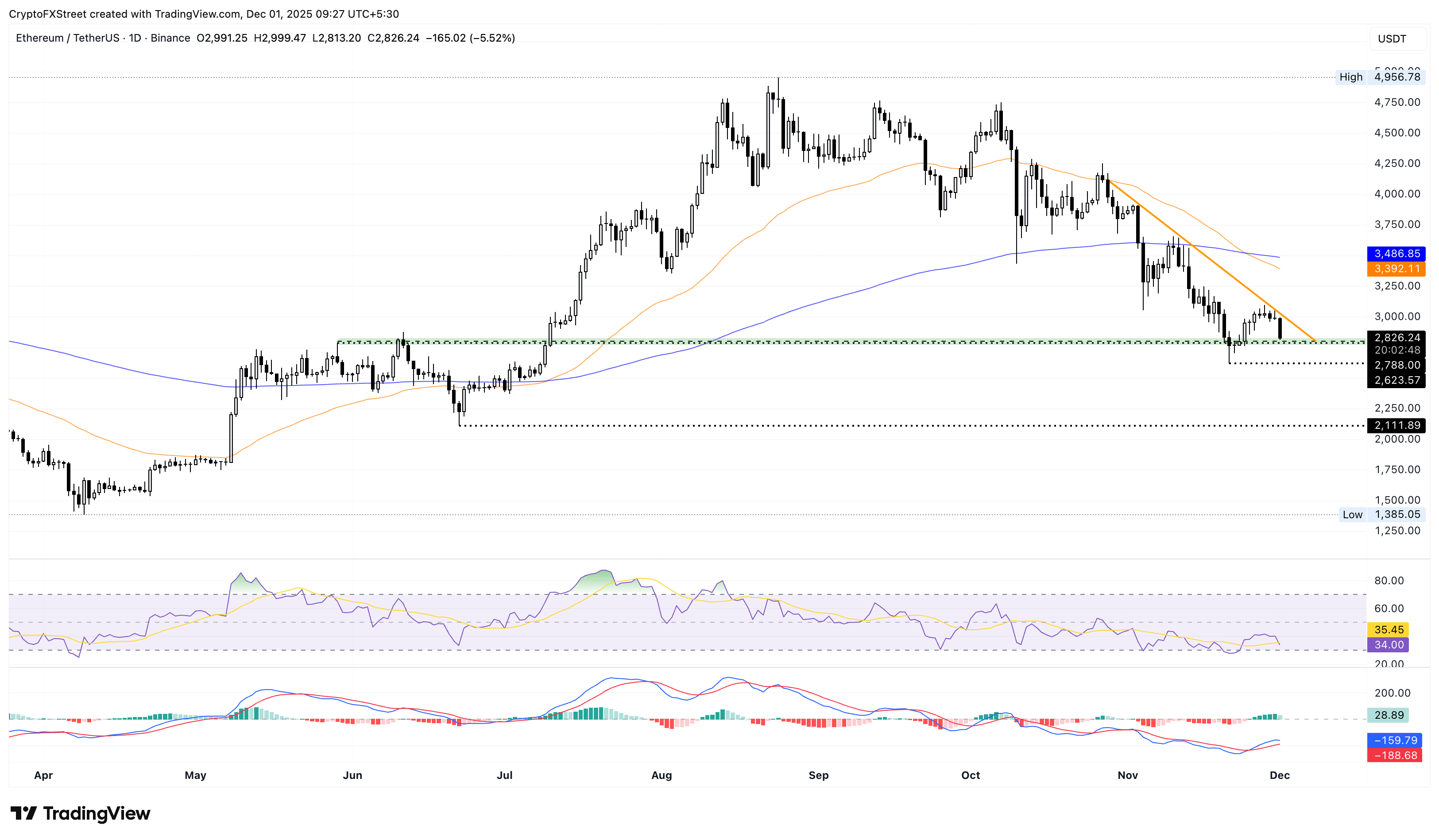
Task: Click the 2,788.00 support price label
Action: point(1397,365)
